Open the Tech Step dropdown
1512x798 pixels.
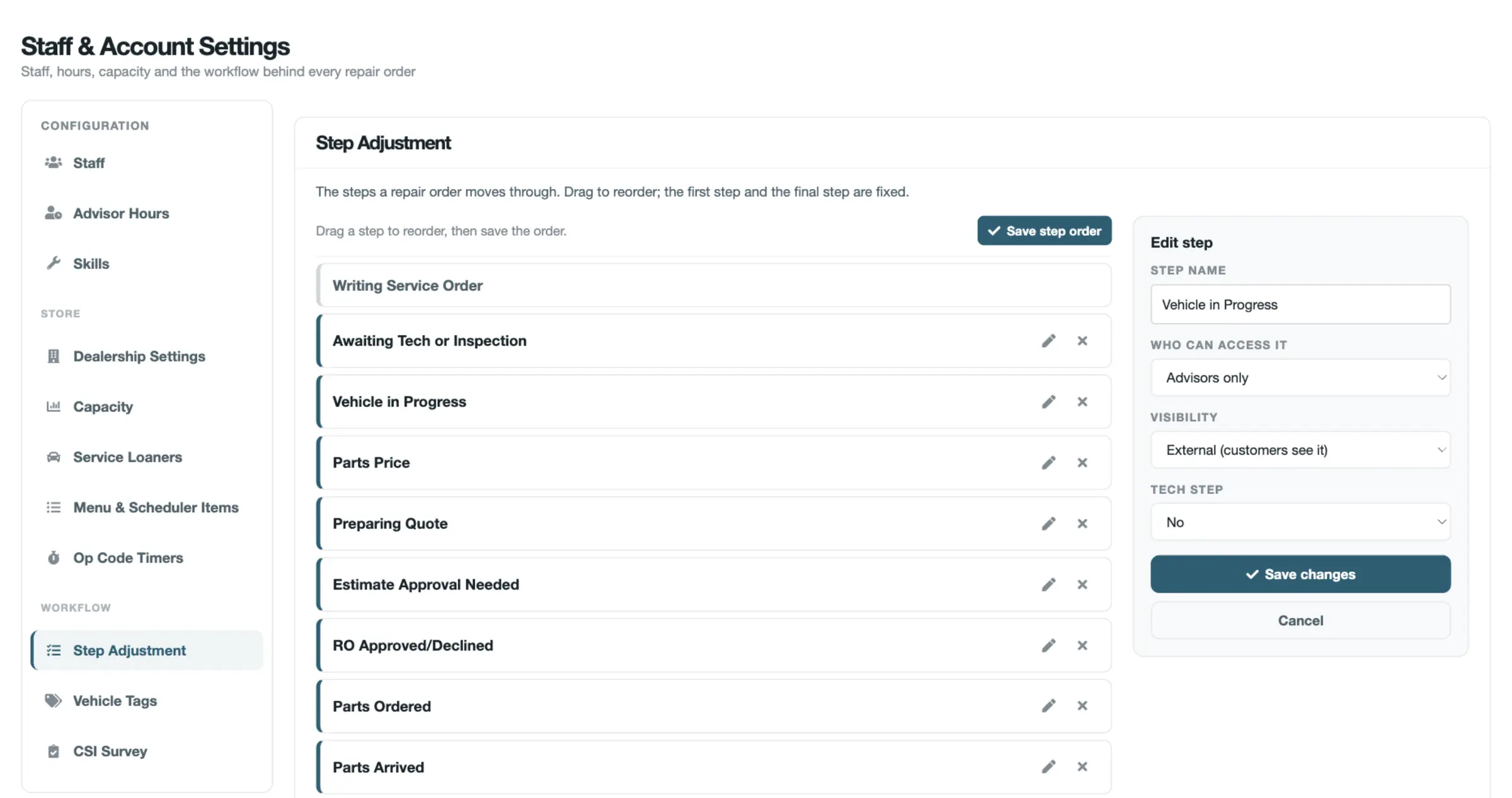pos(1300,522)
